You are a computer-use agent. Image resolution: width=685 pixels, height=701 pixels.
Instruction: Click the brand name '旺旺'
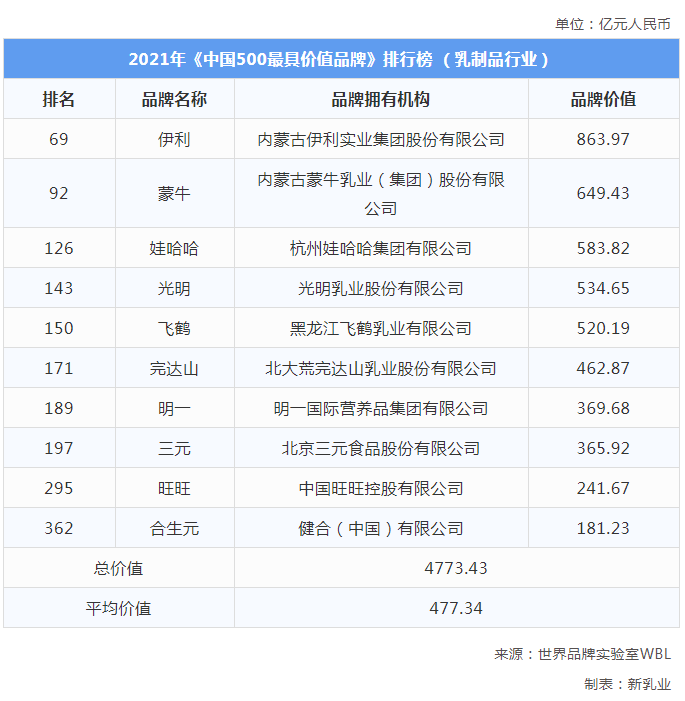174,489
